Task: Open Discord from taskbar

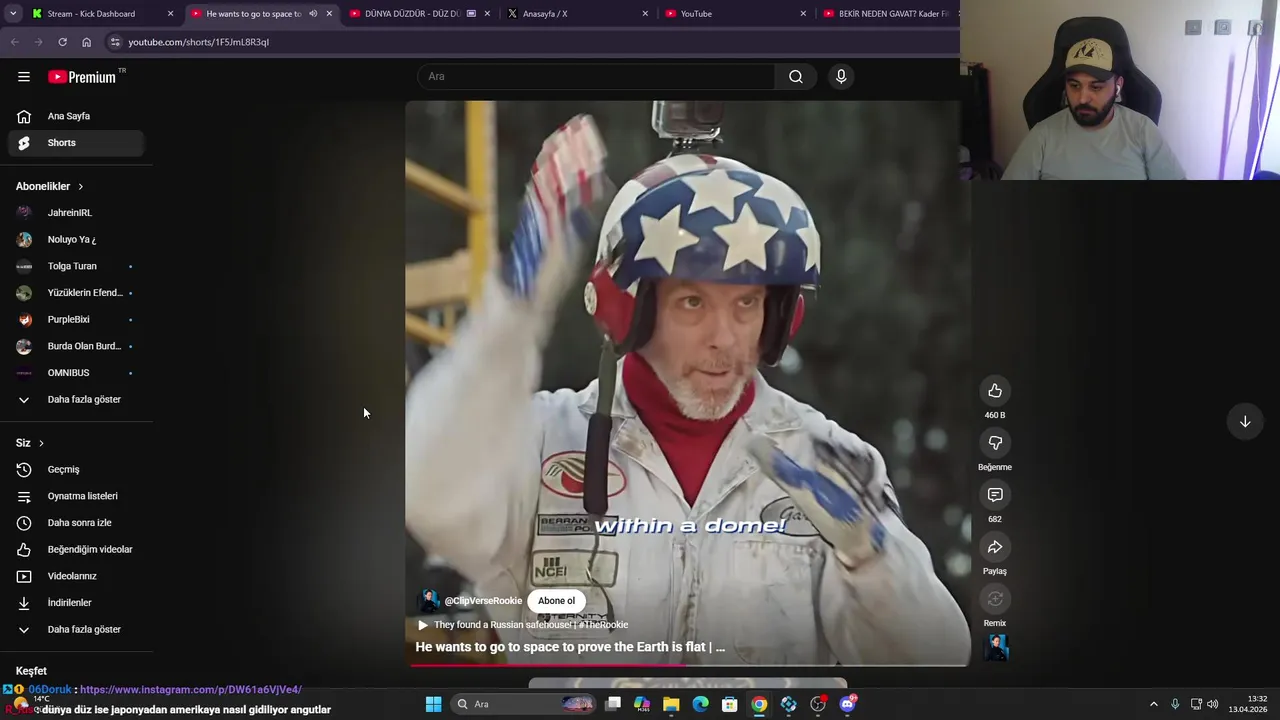Action: click(847, 704)
